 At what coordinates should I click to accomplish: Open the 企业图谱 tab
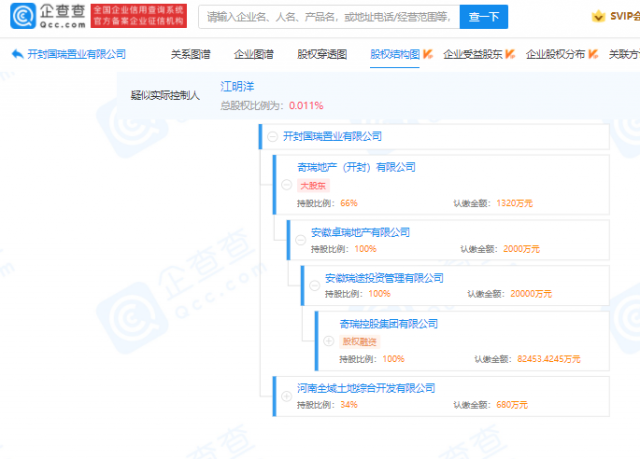253,54
